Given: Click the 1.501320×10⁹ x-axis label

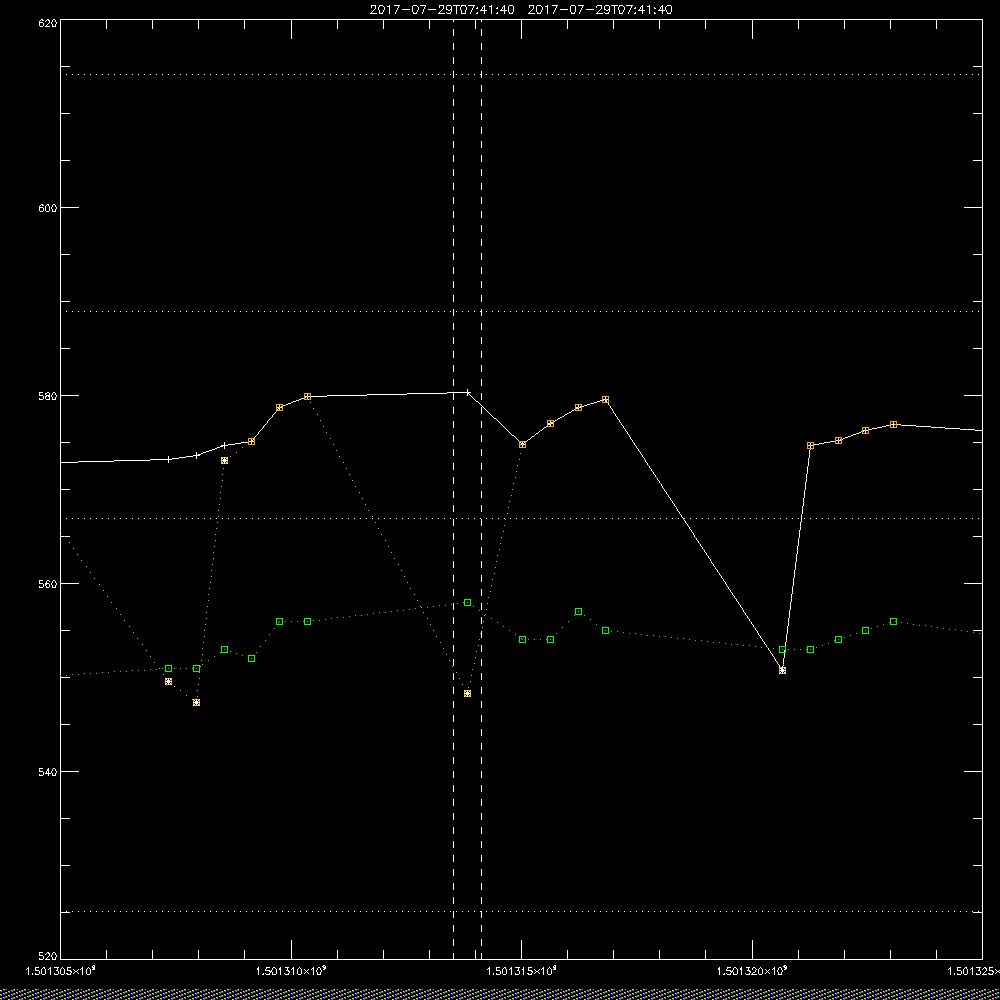Looking at the screenshot, I should click(753, 971).
